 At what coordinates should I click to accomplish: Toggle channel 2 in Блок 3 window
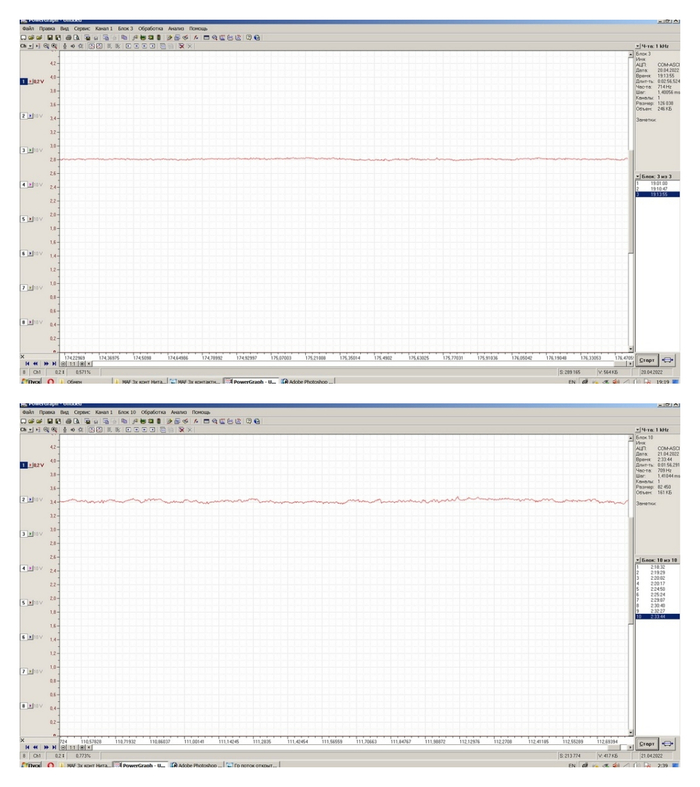tap(24, 116)
